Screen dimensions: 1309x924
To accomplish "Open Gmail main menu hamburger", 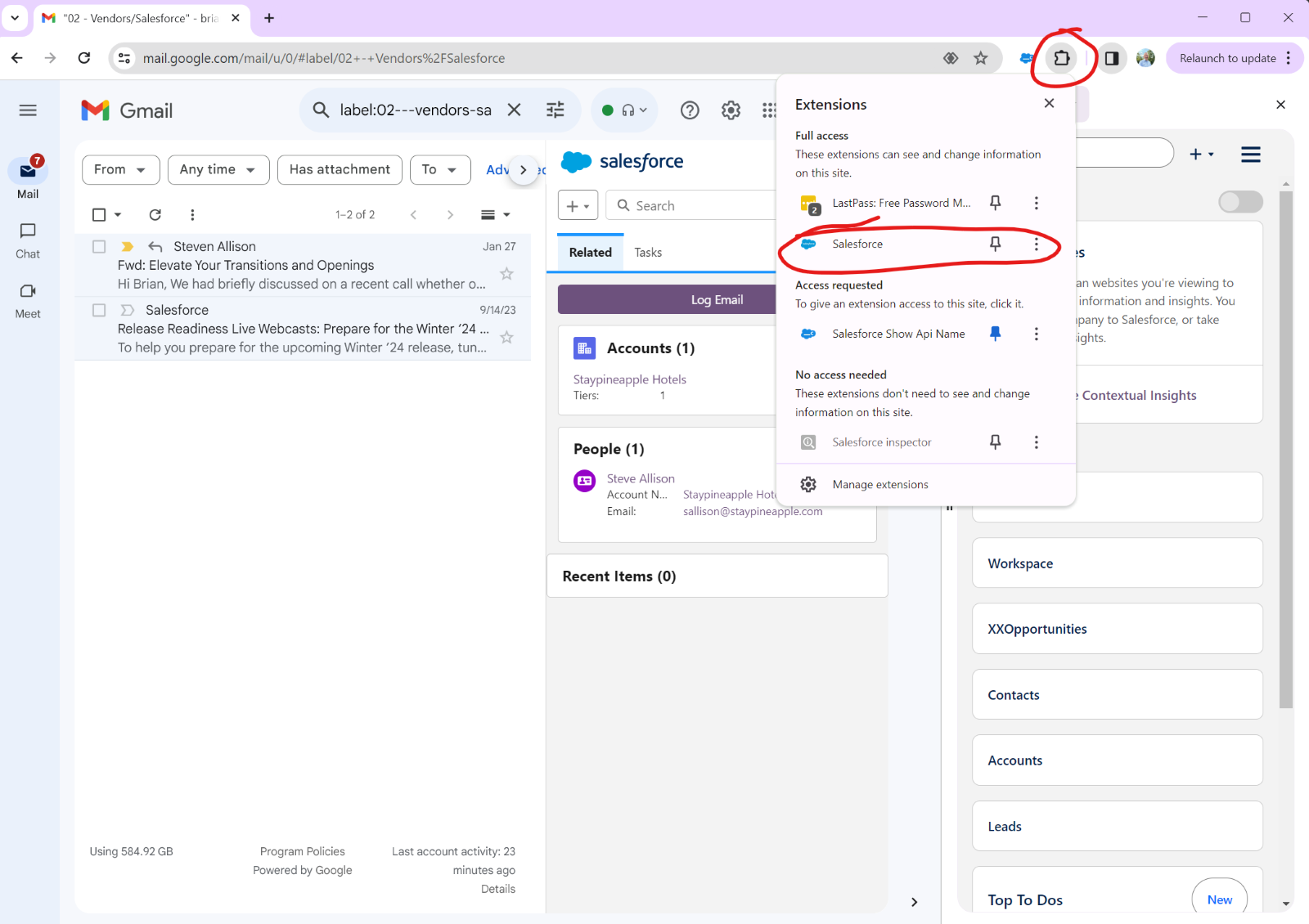I will click(x=28, y=110).
